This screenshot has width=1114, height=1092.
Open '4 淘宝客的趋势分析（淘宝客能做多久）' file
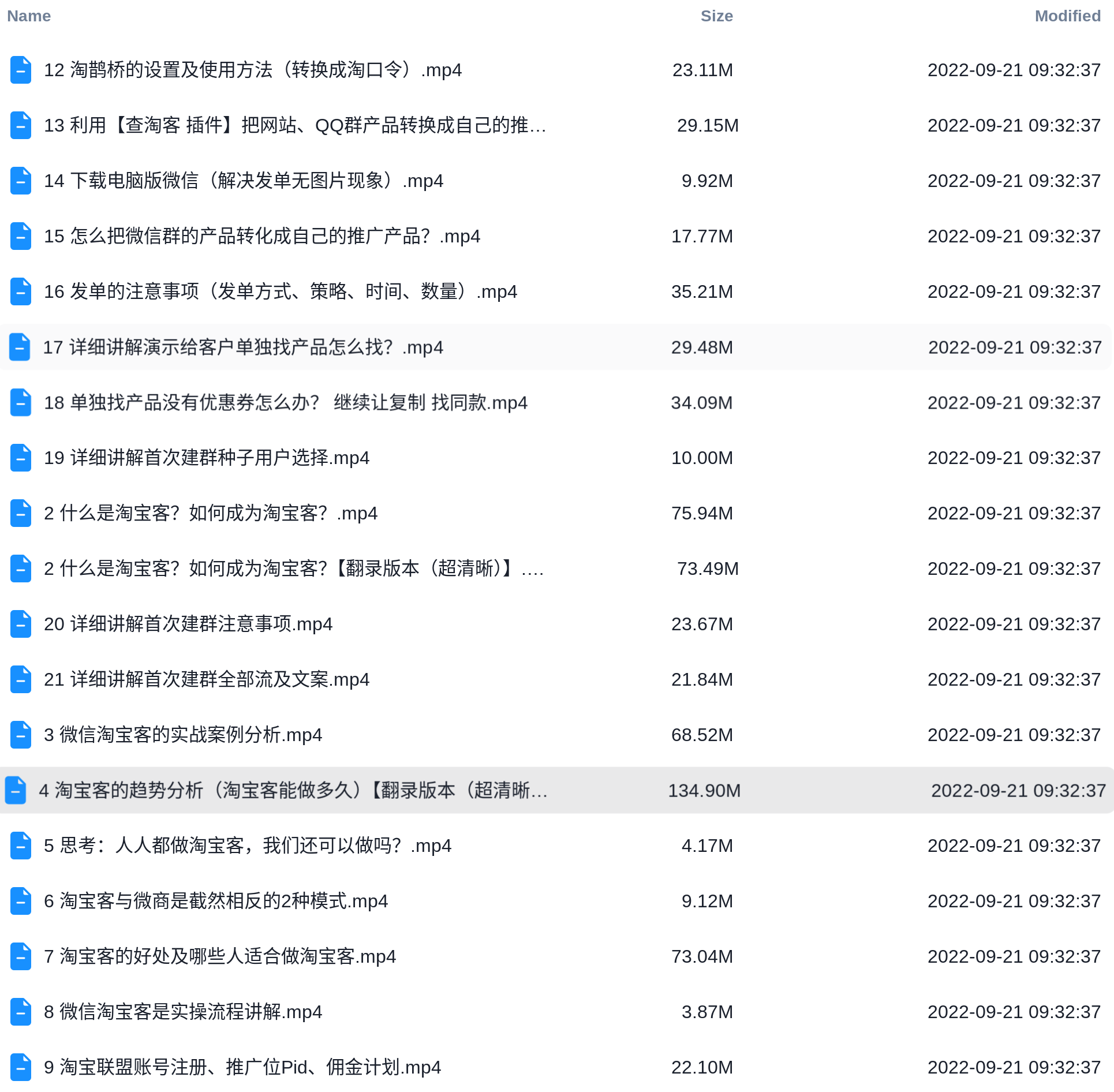[x=293, y=790]
